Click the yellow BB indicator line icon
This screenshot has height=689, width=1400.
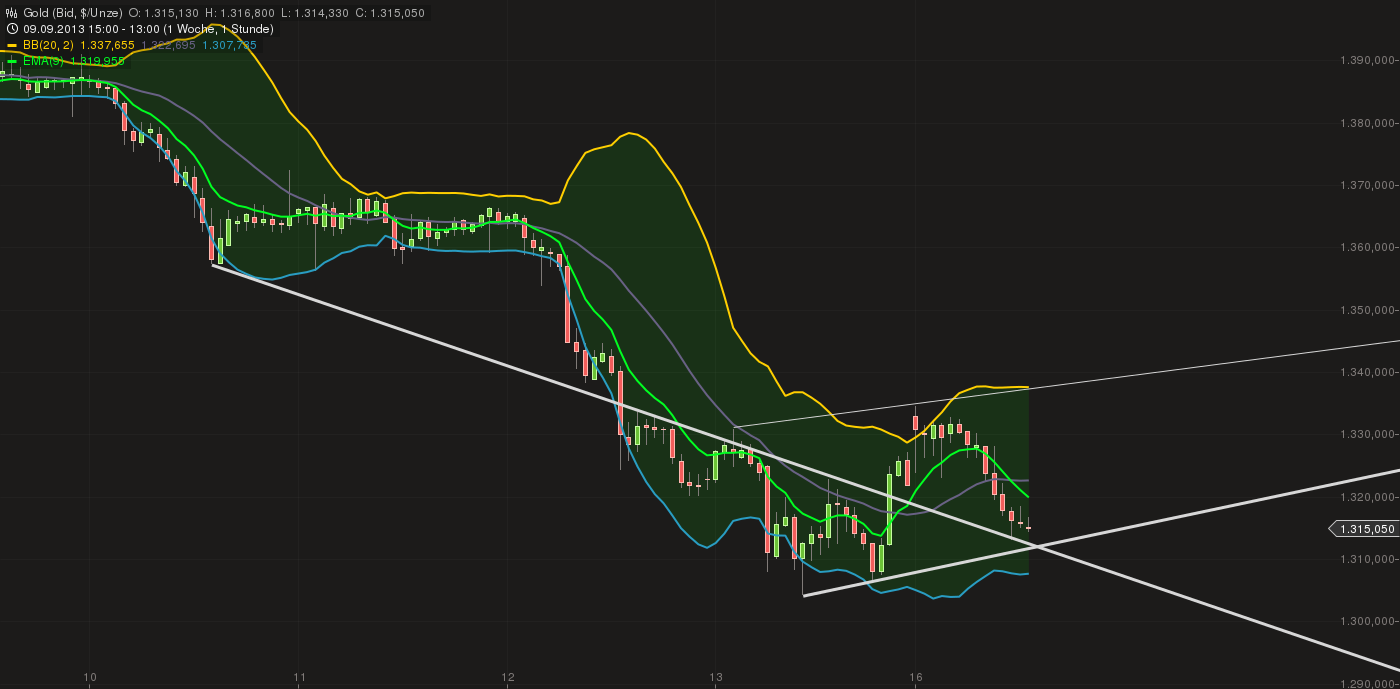click(x=12, y=45)
